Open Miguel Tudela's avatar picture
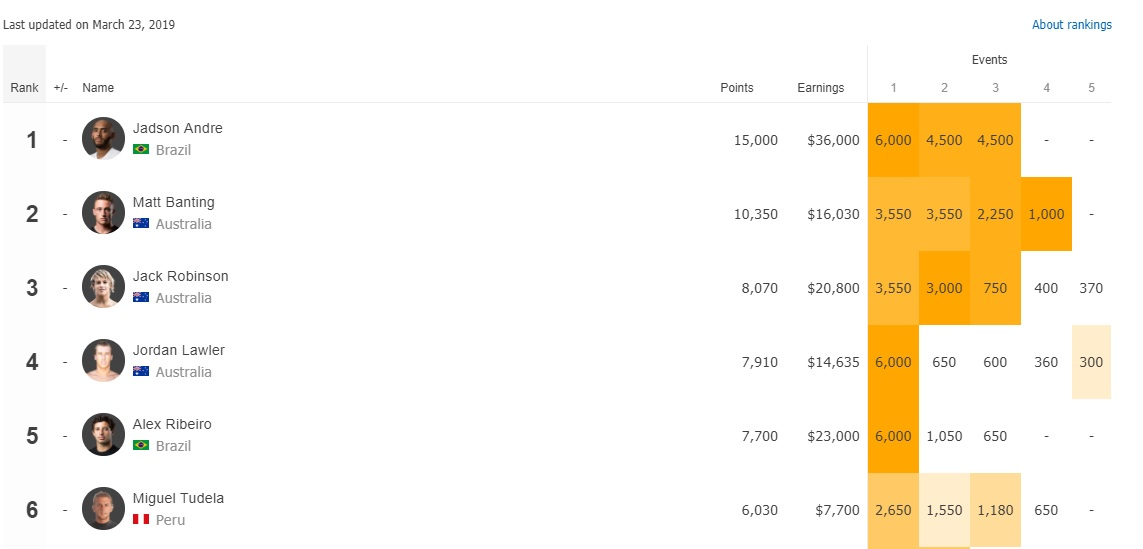Viewport: 1143px width, 549px height. click(x=104, y=509)
